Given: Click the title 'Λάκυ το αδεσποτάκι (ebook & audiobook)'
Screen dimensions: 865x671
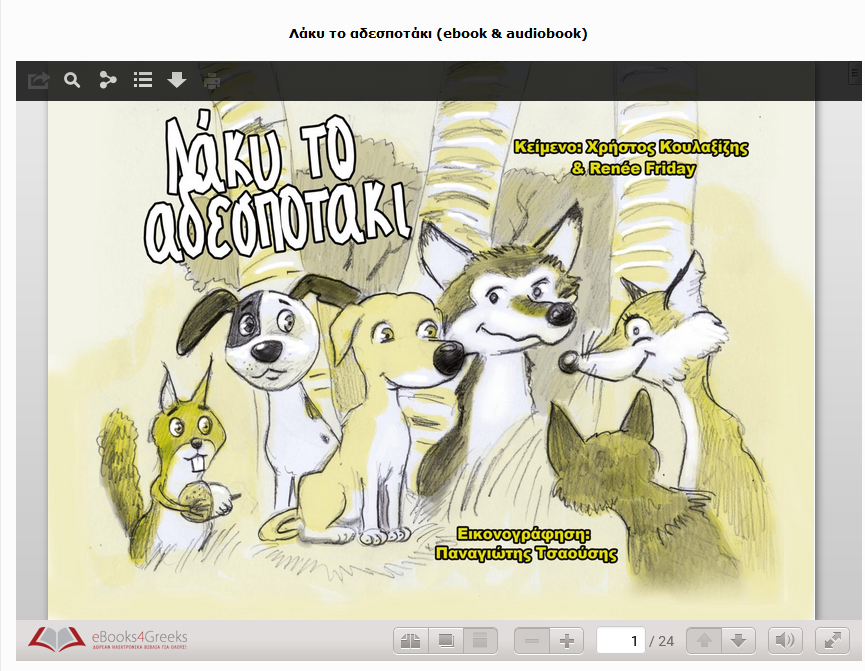Looking at the screenshot, I should tap(437, 33).
